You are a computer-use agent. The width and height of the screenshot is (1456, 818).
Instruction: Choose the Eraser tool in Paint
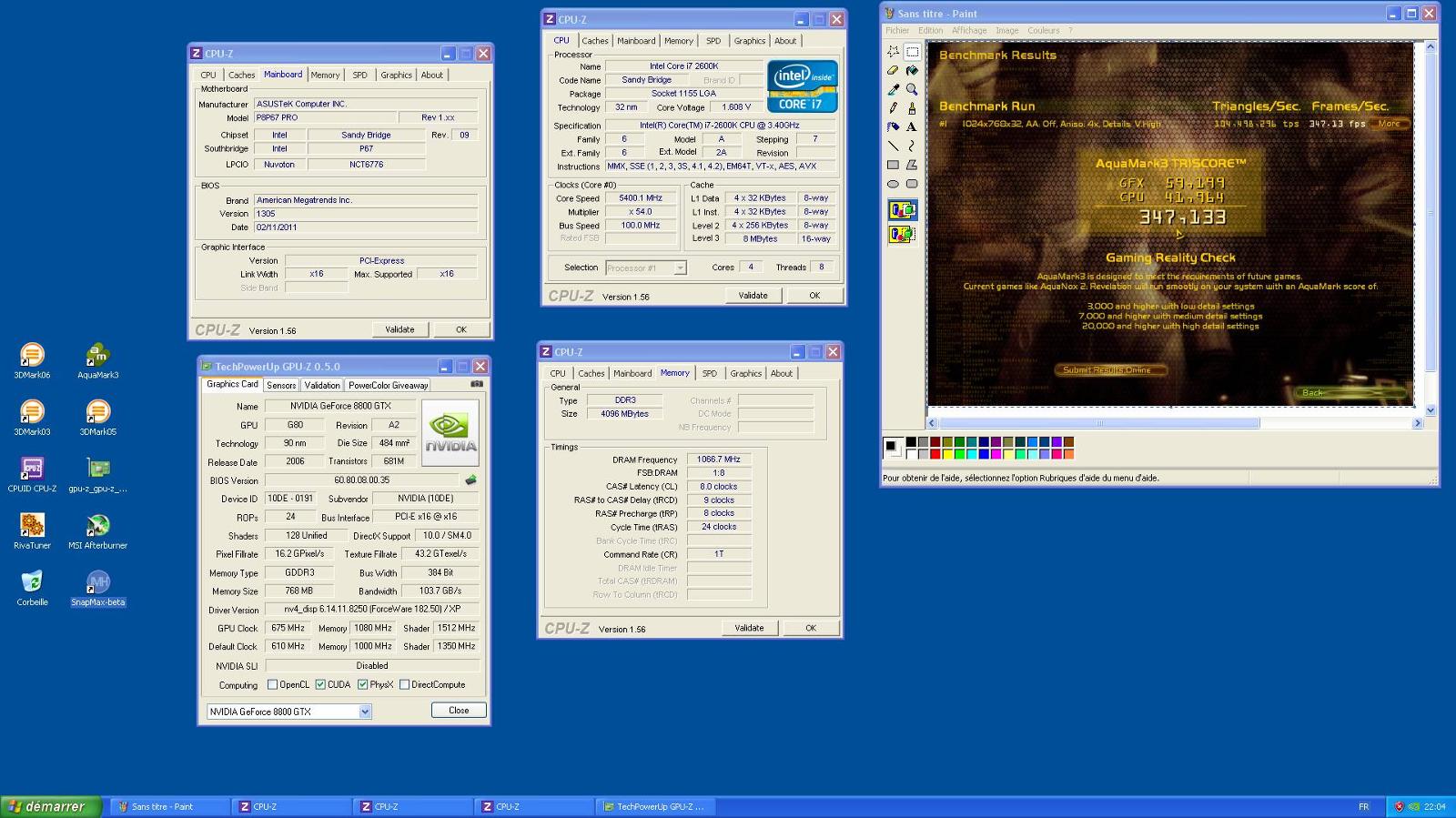(x=893, y=71)
